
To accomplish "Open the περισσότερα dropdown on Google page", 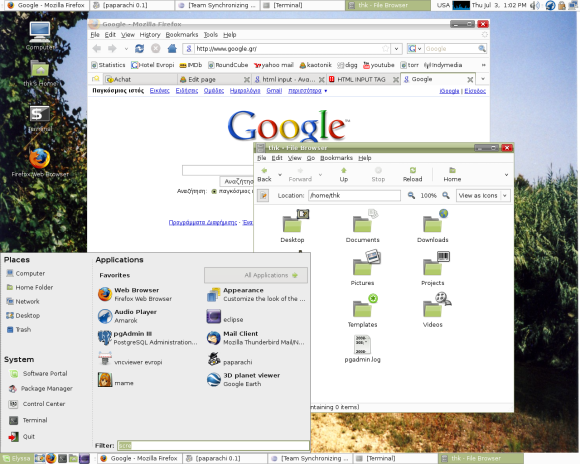I will [x=308, y=91].
